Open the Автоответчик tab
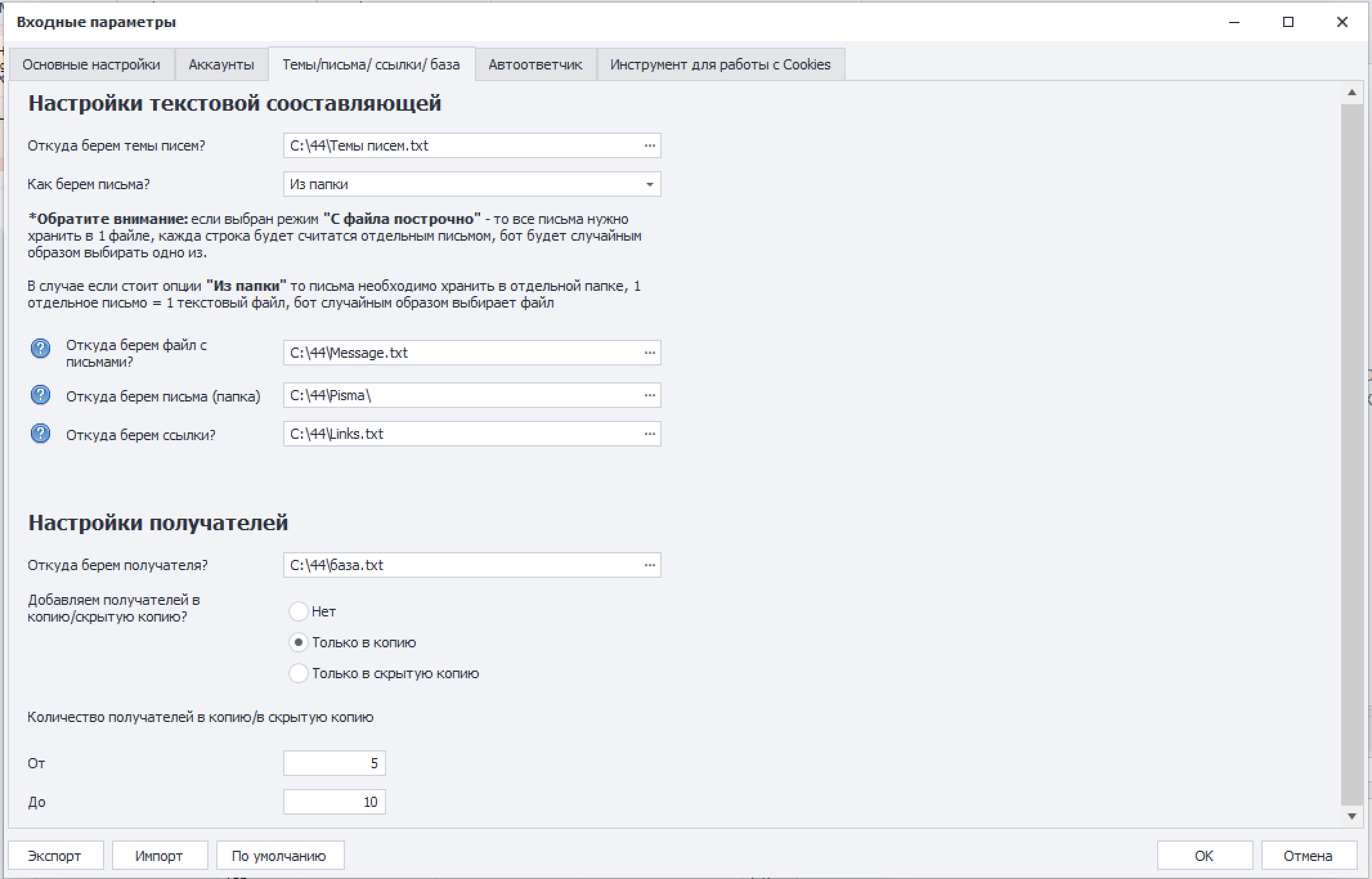The height and width of the screenshot is (879, 1372). click(x=535, y=65)
